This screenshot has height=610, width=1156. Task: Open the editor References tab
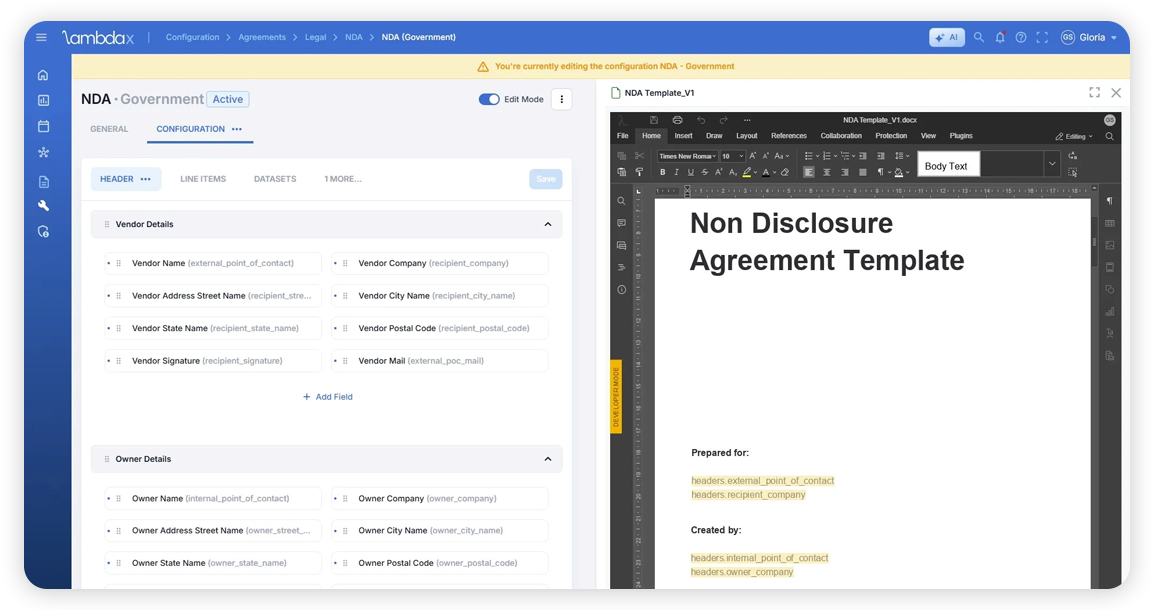coord(789,136)
